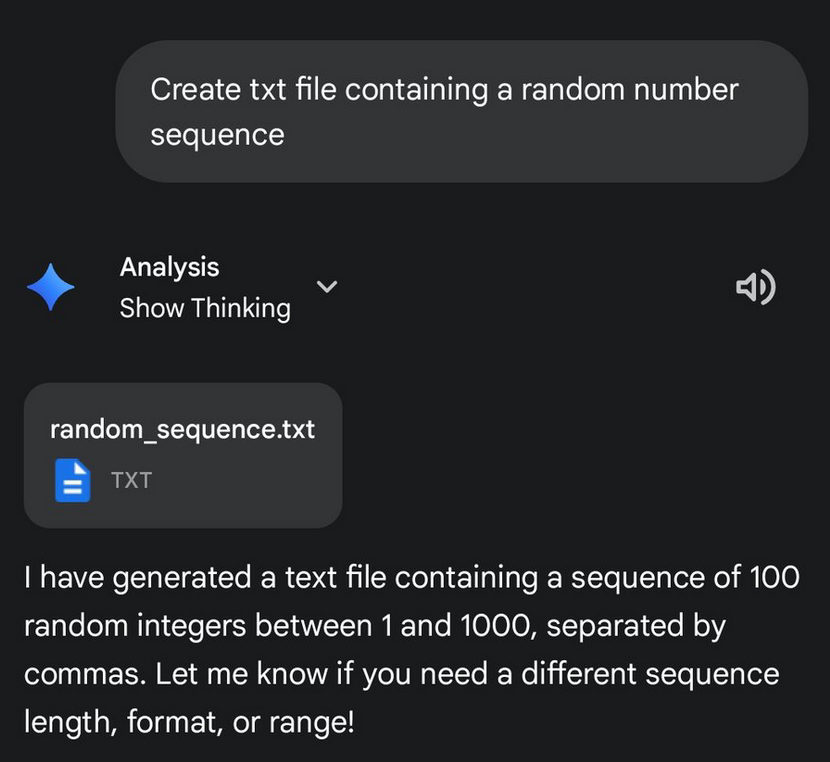
Task: Click the TXT file type label
Action: (131, 480)
